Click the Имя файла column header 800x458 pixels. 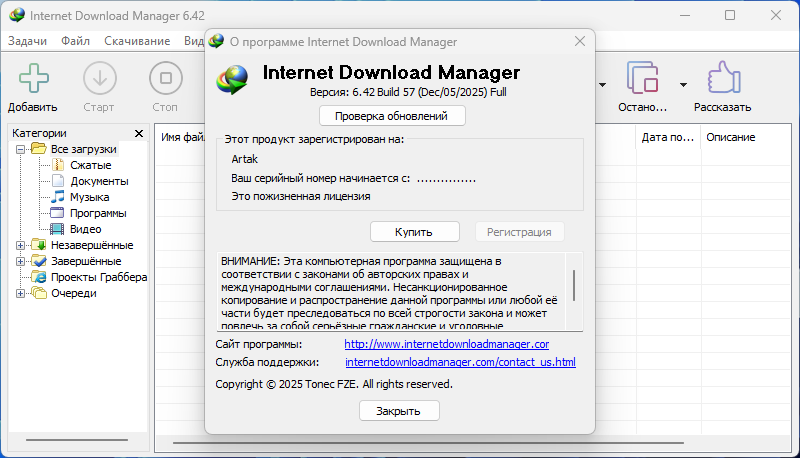click(x=181, y=137)
